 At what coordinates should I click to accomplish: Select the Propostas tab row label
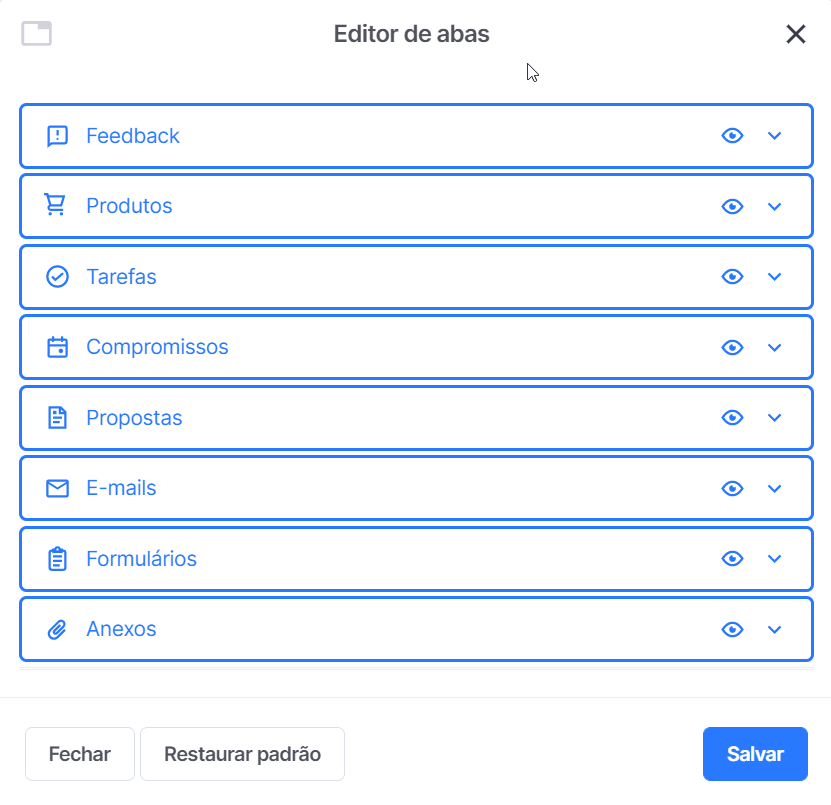pyautogui.click(x=134, y=418)
